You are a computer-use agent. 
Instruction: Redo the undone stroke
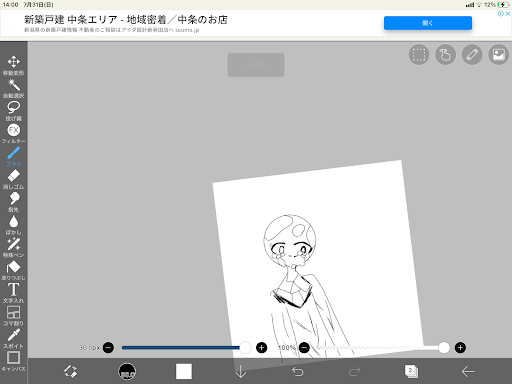pyautogui.click(x=354, y=371)
